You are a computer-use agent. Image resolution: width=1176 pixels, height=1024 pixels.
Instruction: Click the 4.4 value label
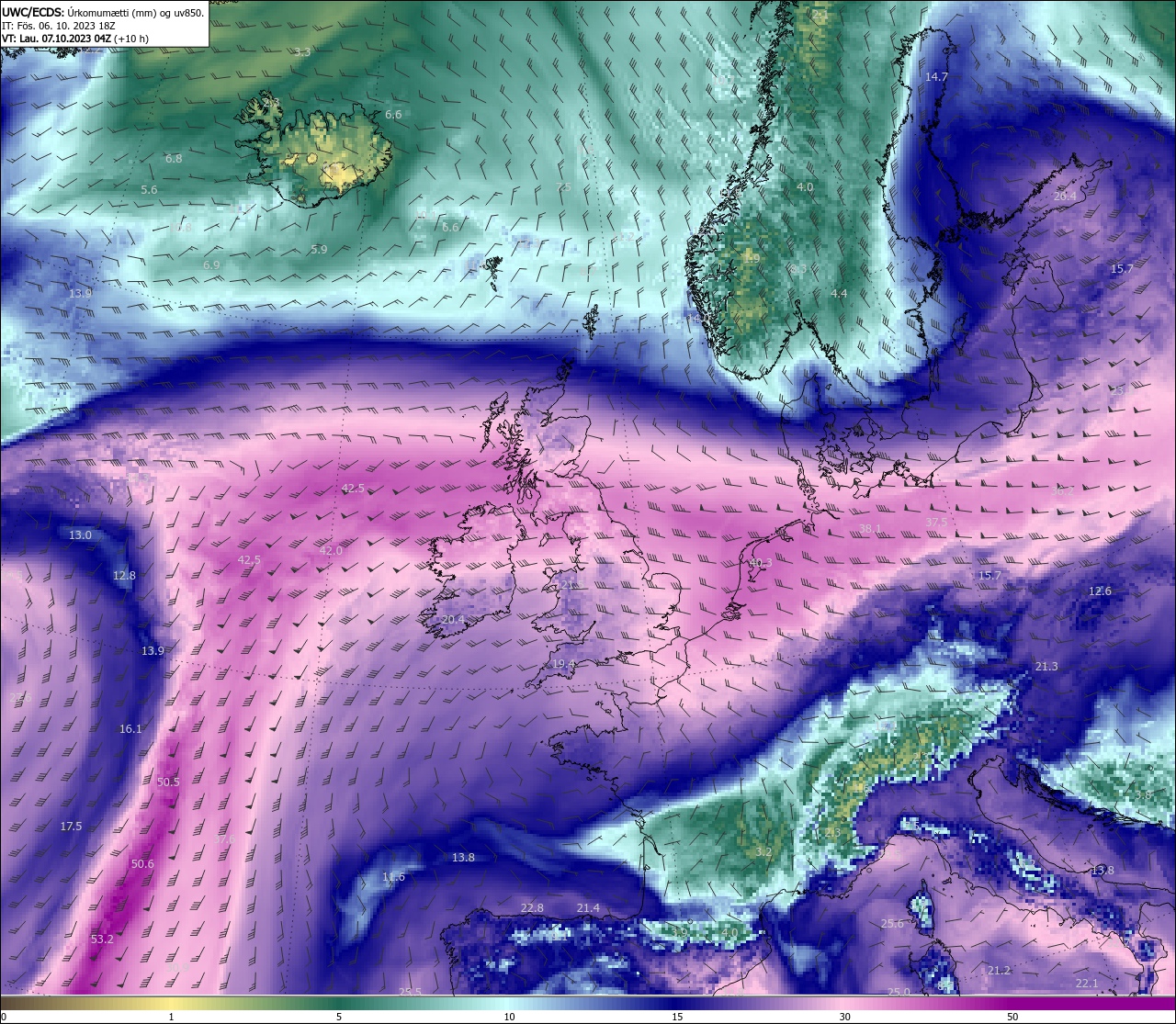839,294
